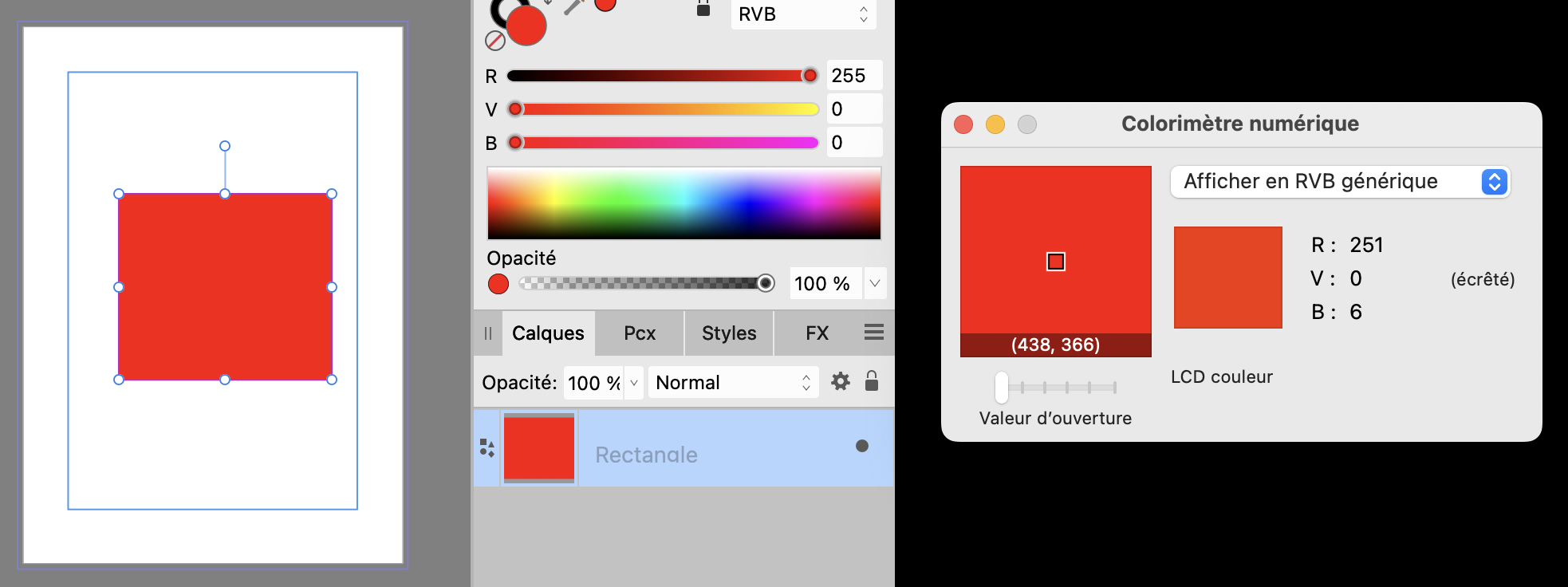Toggle visibility dot of Rectangle layer

(861, 446)
